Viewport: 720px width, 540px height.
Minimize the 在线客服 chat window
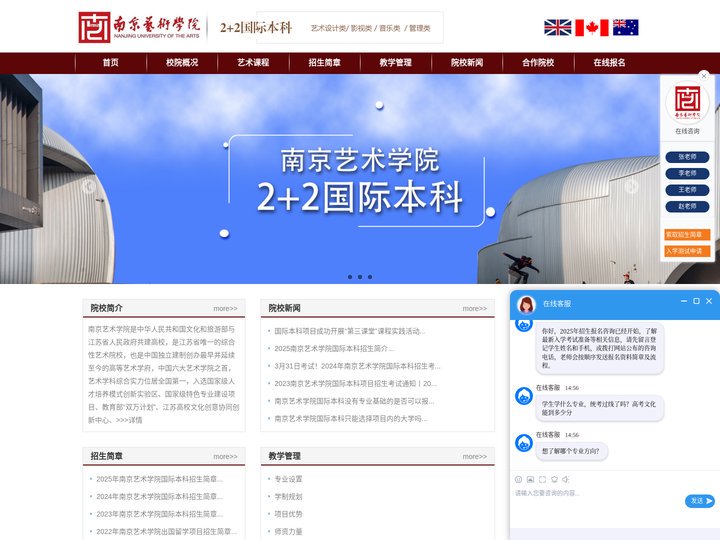684,301
